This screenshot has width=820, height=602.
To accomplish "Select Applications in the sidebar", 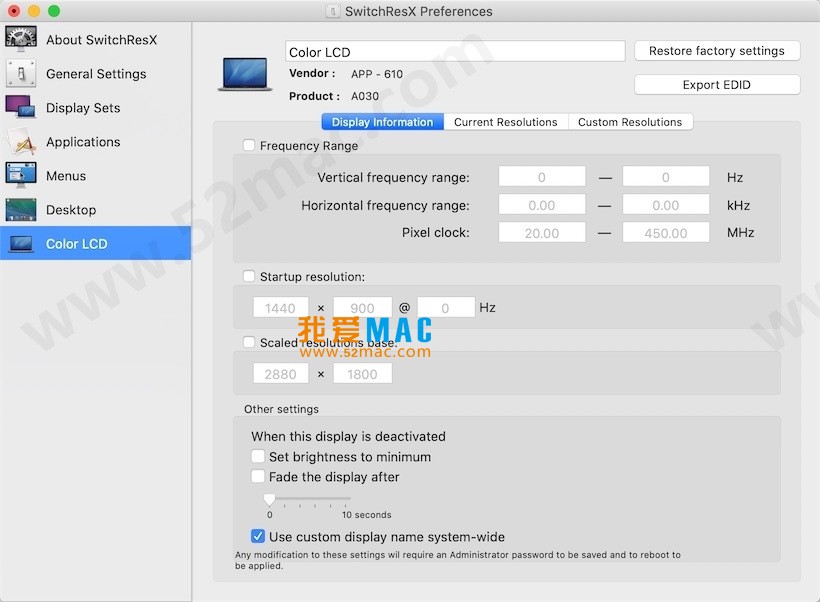I will click(83, 142).
